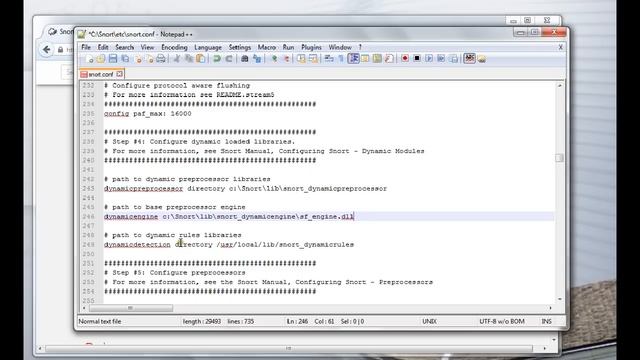Click the Print toolbar icon
640x360 pixels.
(161, 59)
